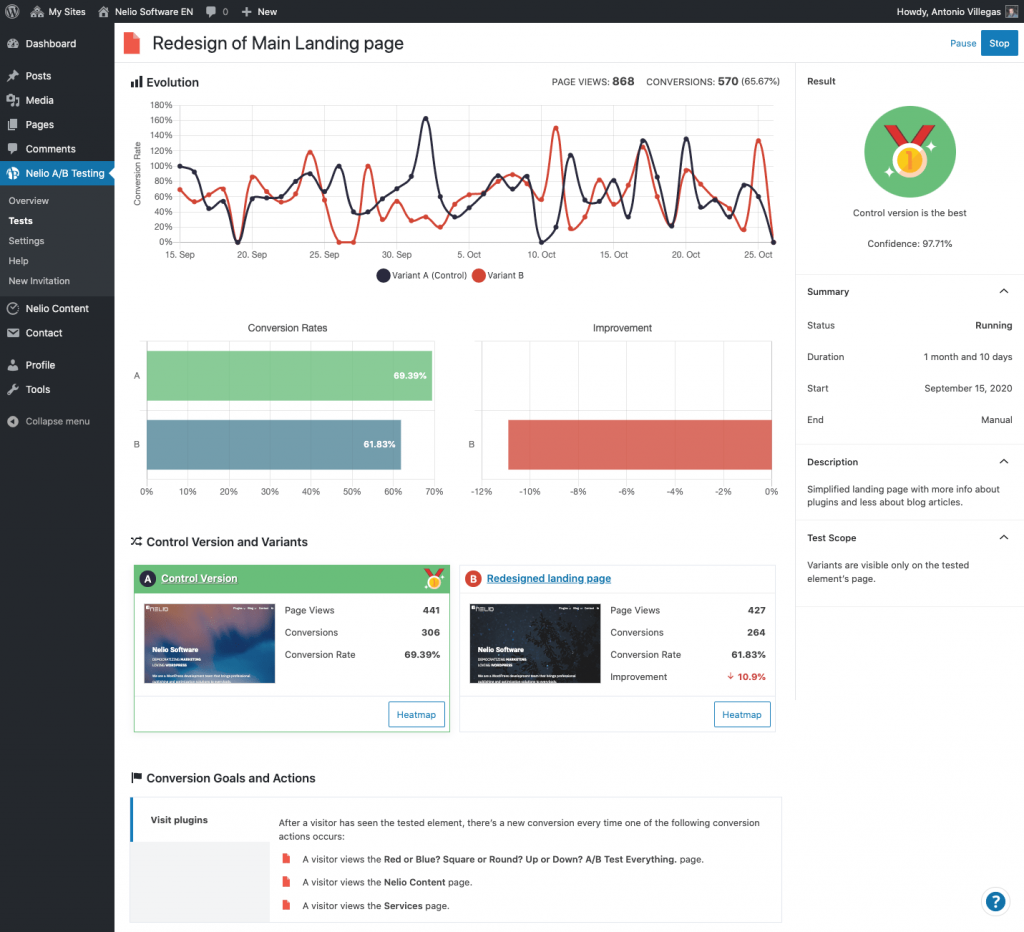Open Nelio Software EN site menu
The image size is (1024, 932).
[146, 11]
